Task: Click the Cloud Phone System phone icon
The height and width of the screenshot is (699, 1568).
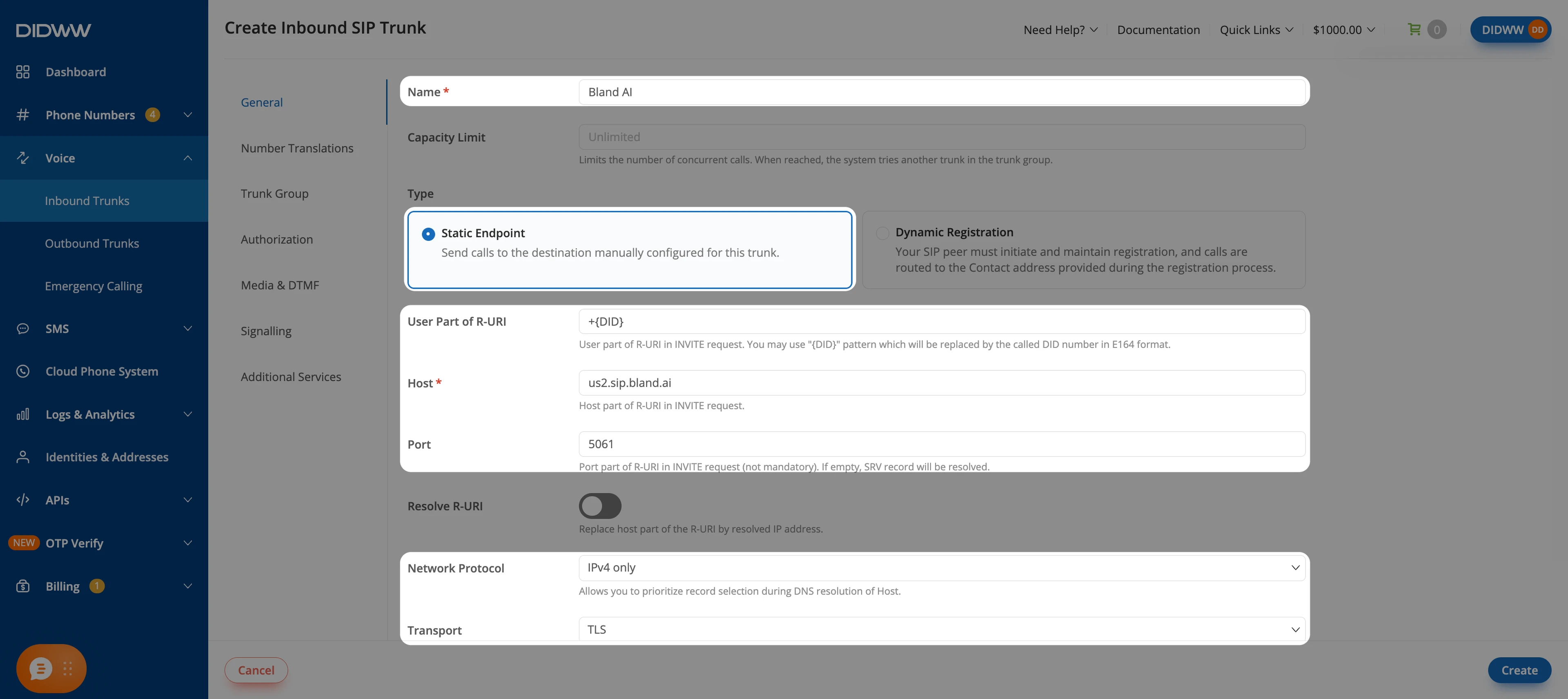Action: click(22, 372)
